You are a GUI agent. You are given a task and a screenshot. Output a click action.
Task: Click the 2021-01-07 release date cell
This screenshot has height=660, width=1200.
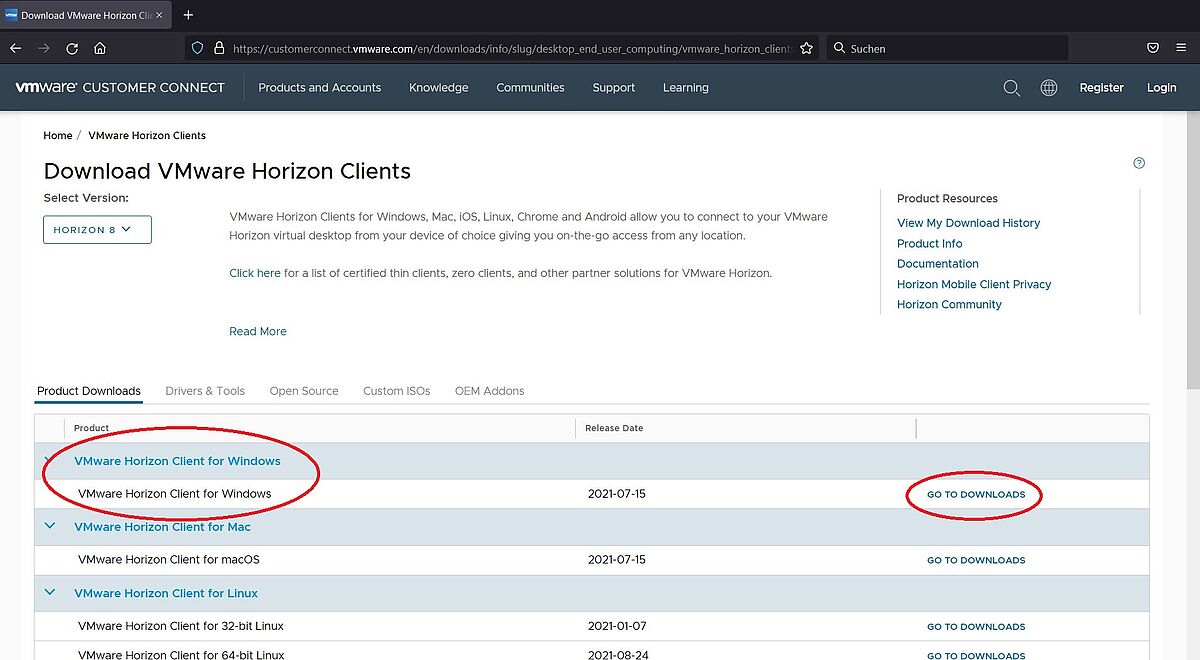617,626
